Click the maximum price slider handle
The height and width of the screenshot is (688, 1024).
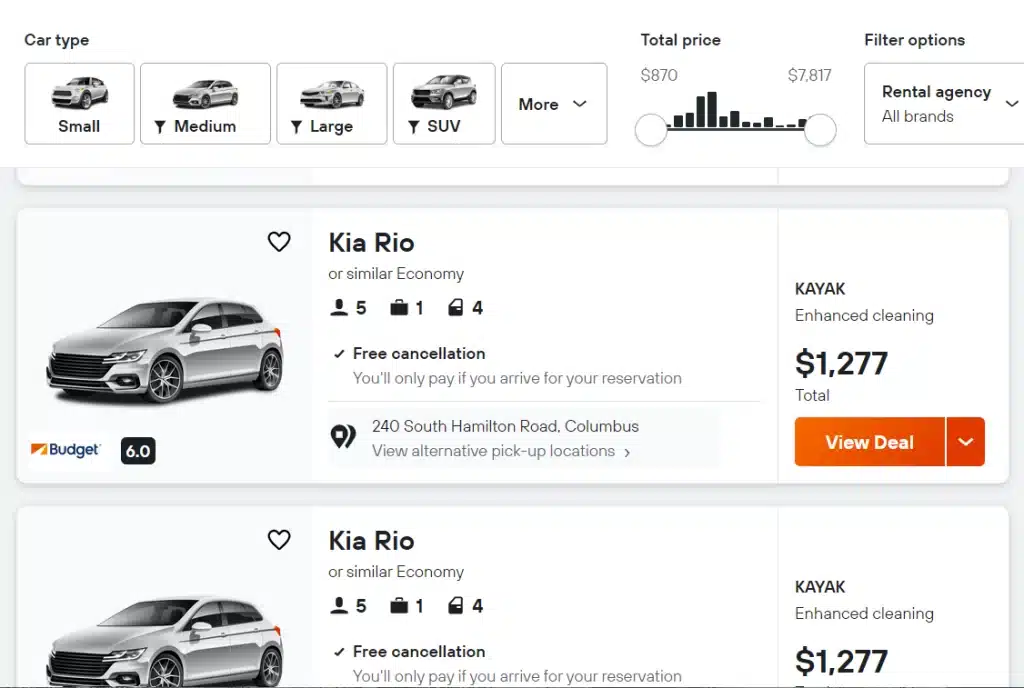820,129
